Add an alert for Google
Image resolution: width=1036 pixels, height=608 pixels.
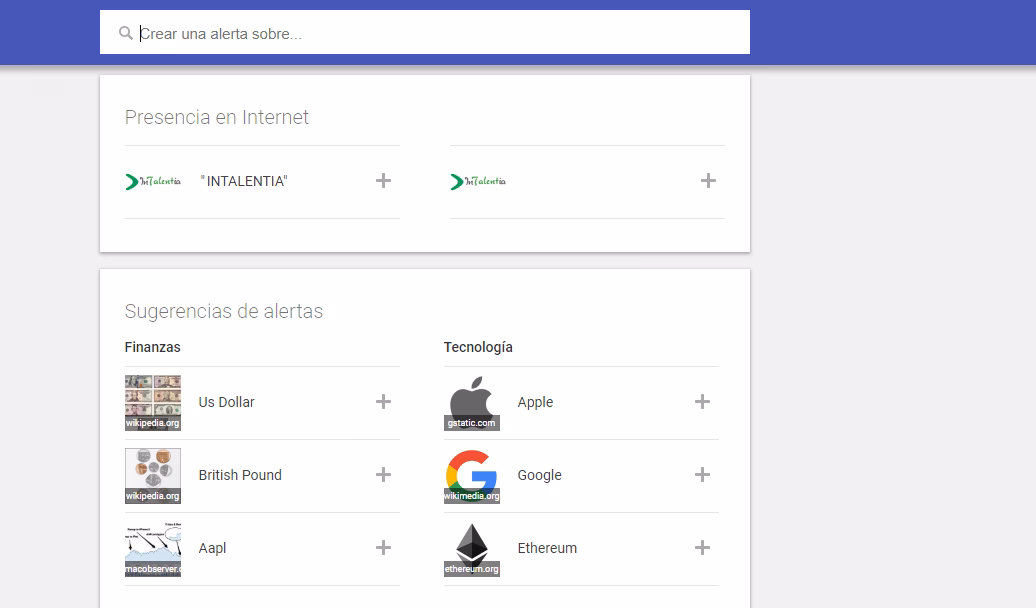[703, 475]
